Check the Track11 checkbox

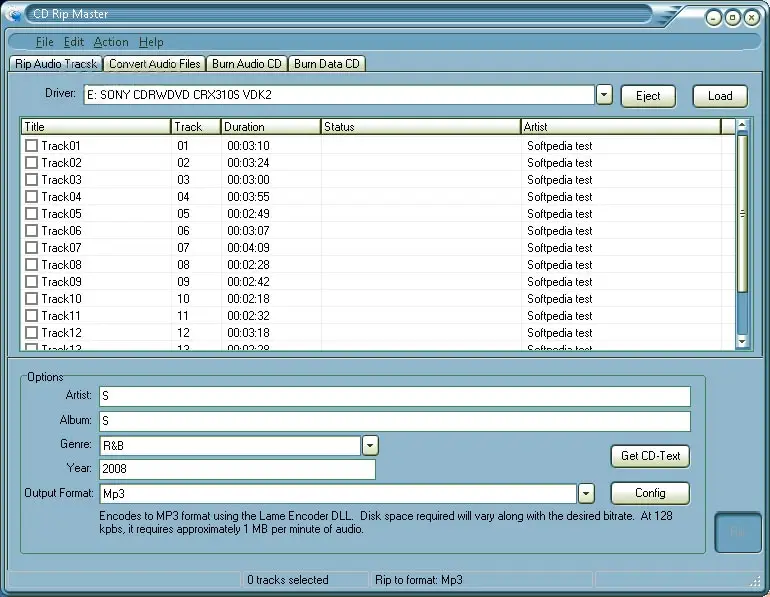tap(31, 316)
